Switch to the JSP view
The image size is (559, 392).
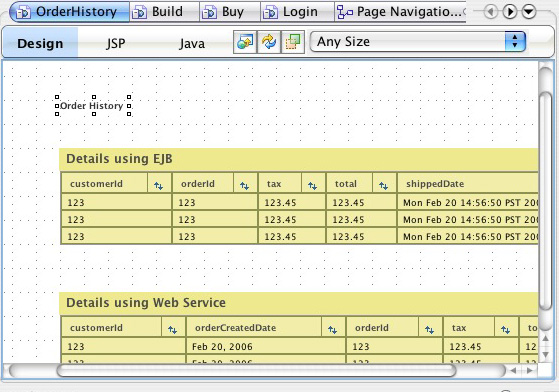(116, 43)
